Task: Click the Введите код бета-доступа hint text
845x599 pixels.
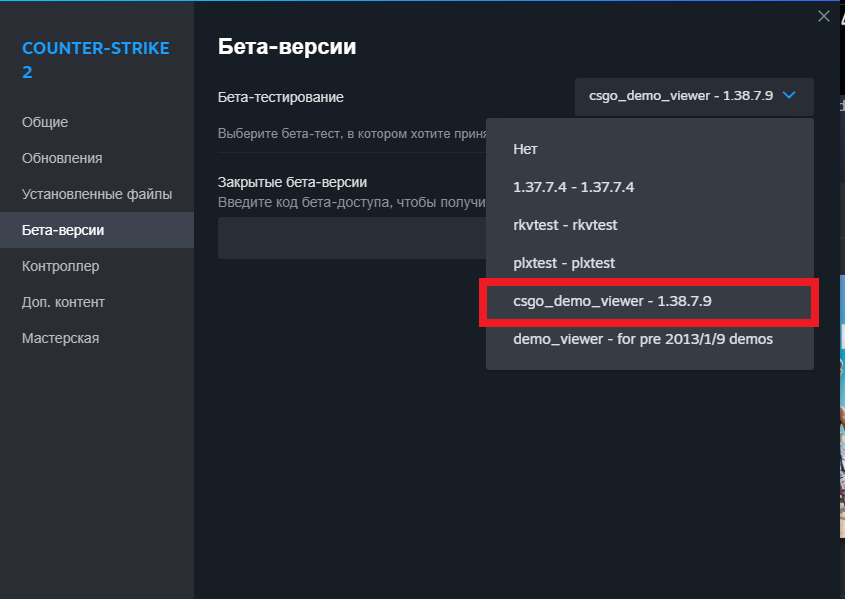Action: coord(351,202)
